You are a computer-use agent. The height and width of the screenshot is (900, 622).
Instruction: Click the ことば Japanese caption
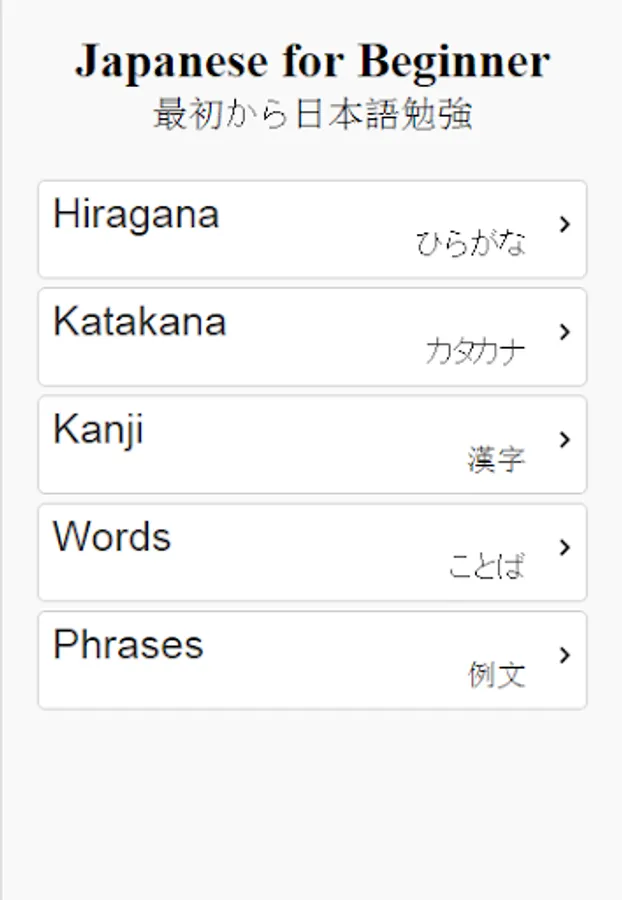coord(486,567)
